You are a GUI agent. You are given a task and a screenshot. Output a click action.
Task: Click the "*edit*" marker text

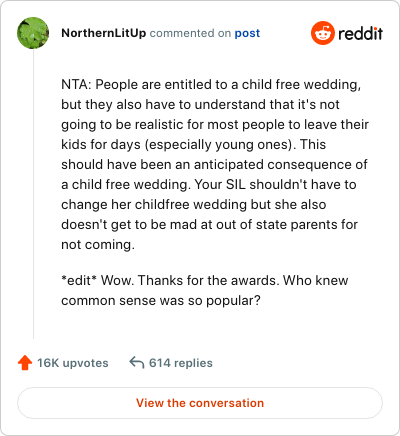[79, 280]
